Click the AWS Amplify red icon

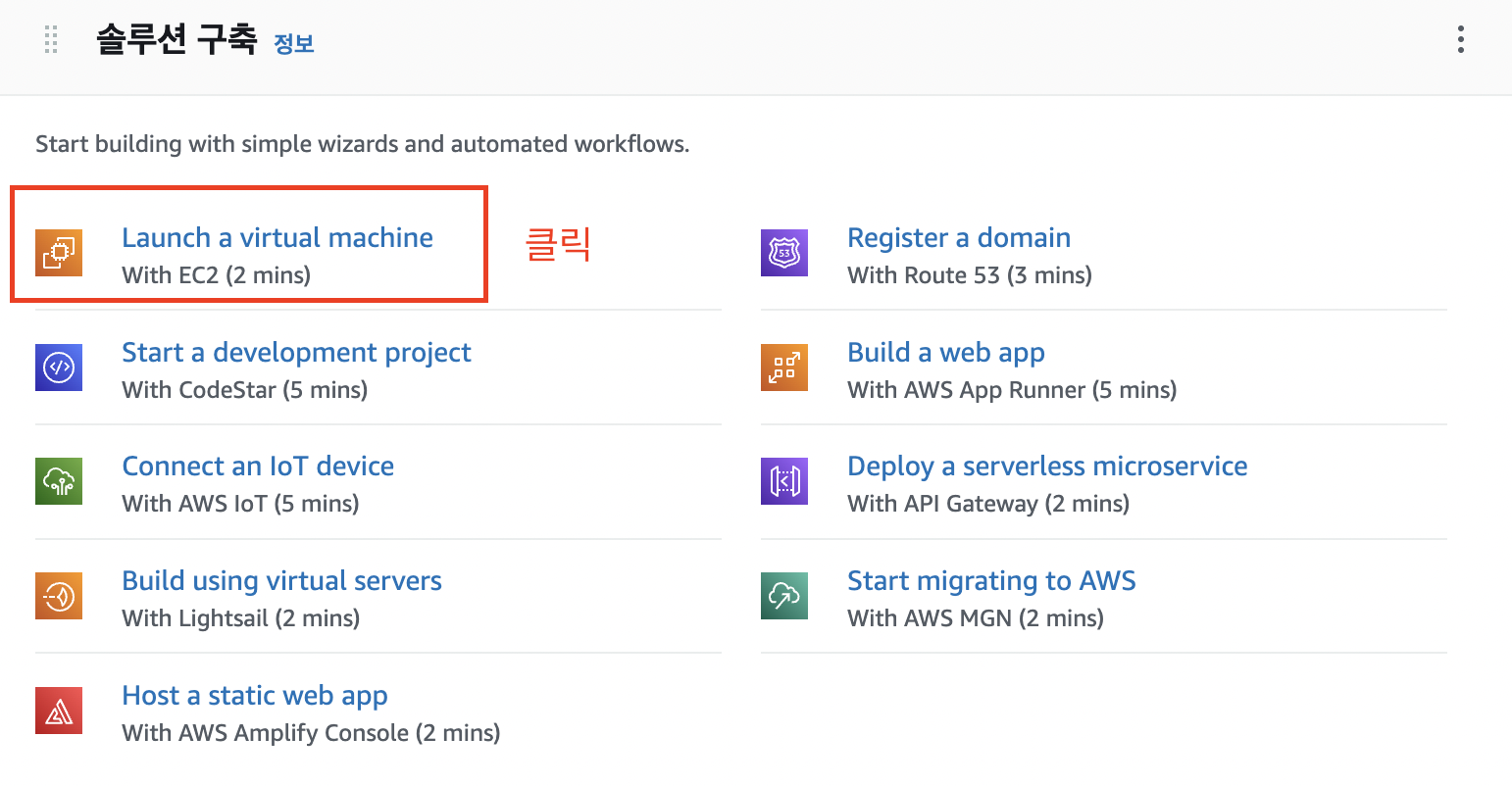click(59, 711)
